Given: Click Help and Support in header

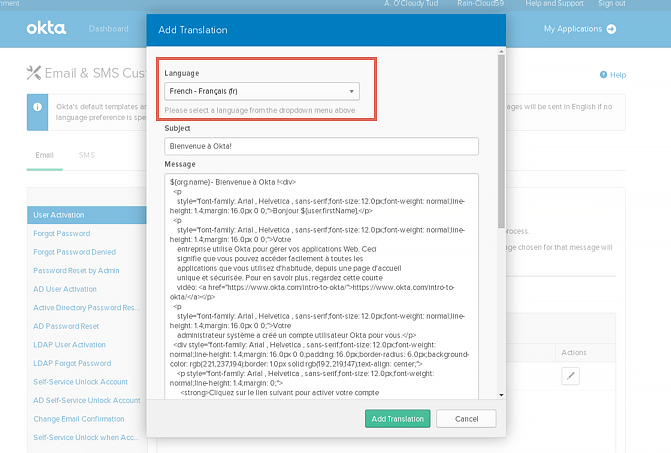Looking at the screenshot, I should [554, 3].
